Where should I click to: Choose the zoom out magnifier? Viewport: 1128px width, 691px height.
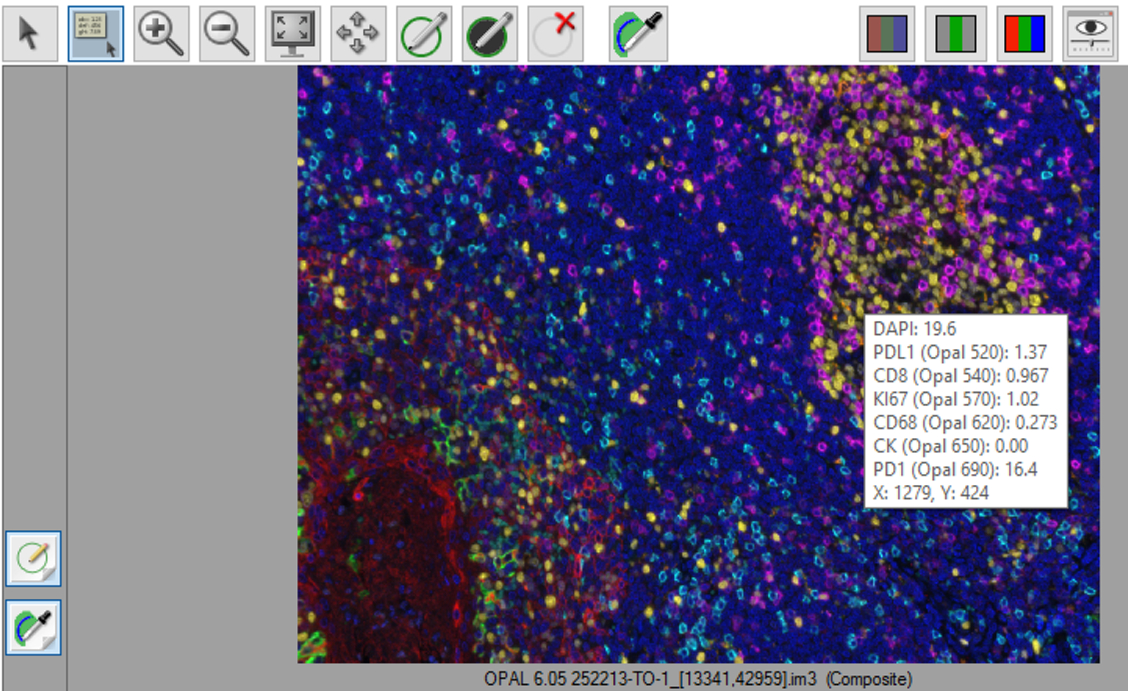coord(227,34)
